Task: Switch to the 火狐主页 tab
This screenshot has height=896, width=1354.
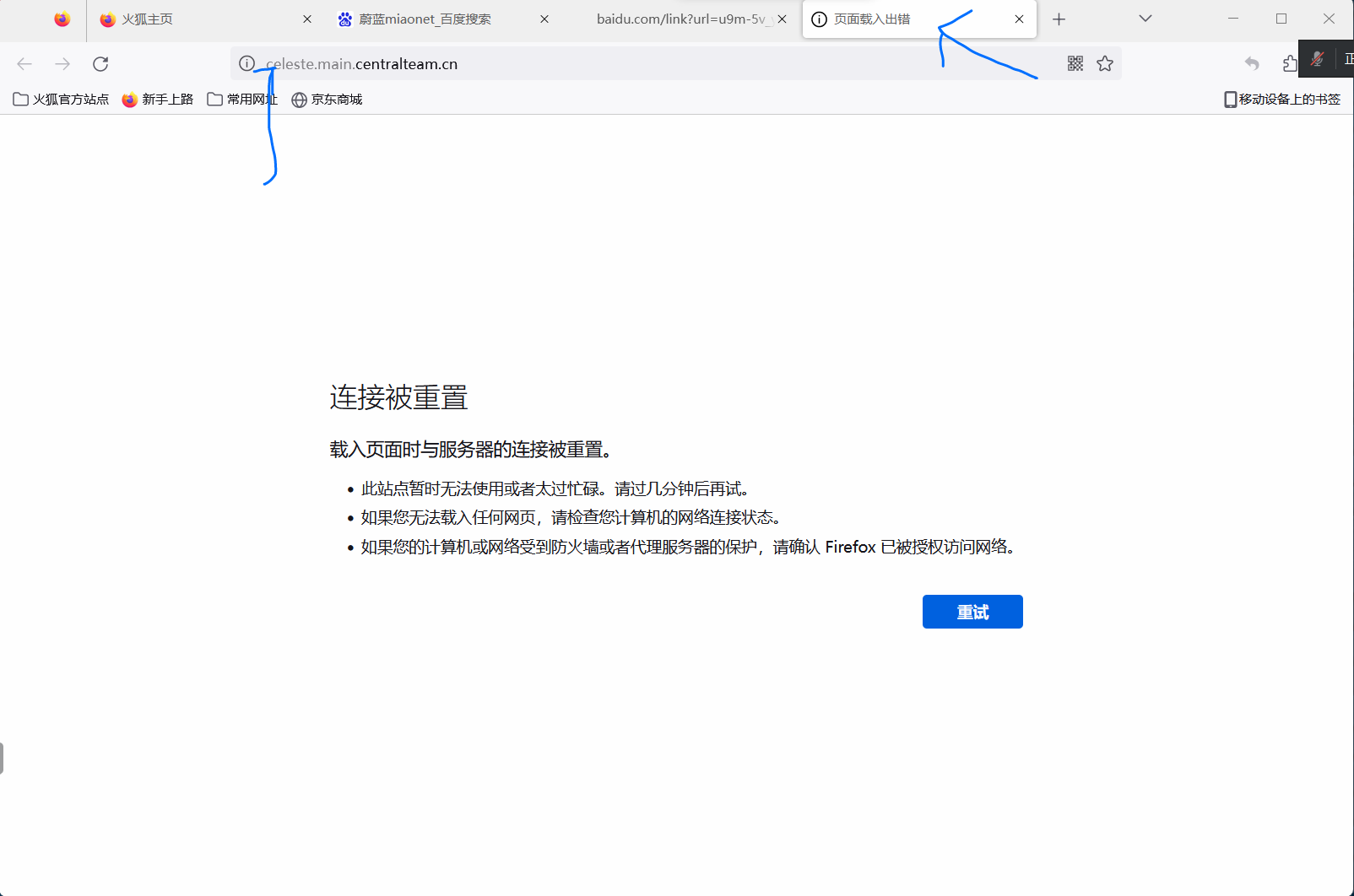Action: point(148,19)
